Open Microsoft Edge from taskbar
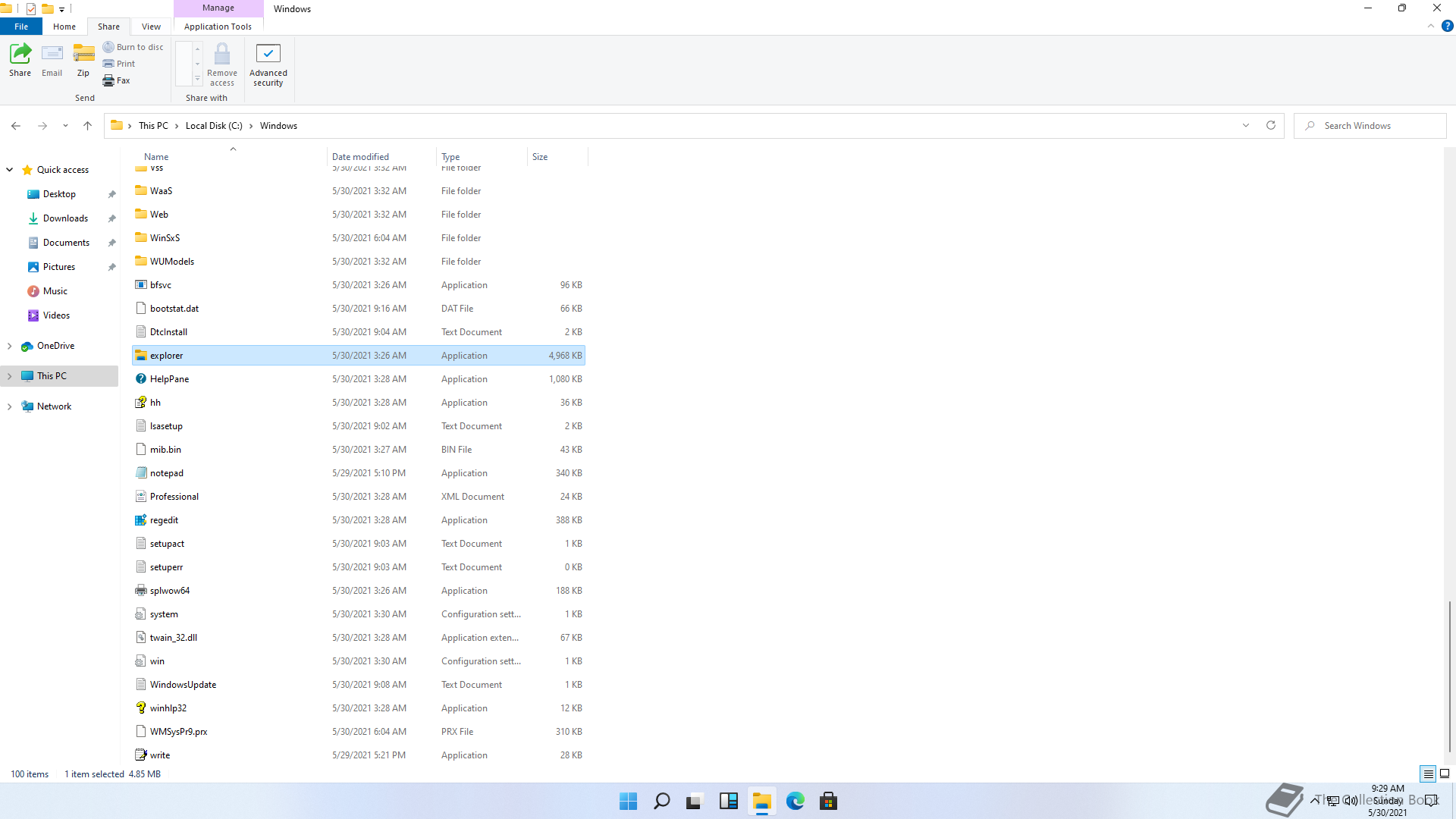1456x819 pixels. coord(795,801)
